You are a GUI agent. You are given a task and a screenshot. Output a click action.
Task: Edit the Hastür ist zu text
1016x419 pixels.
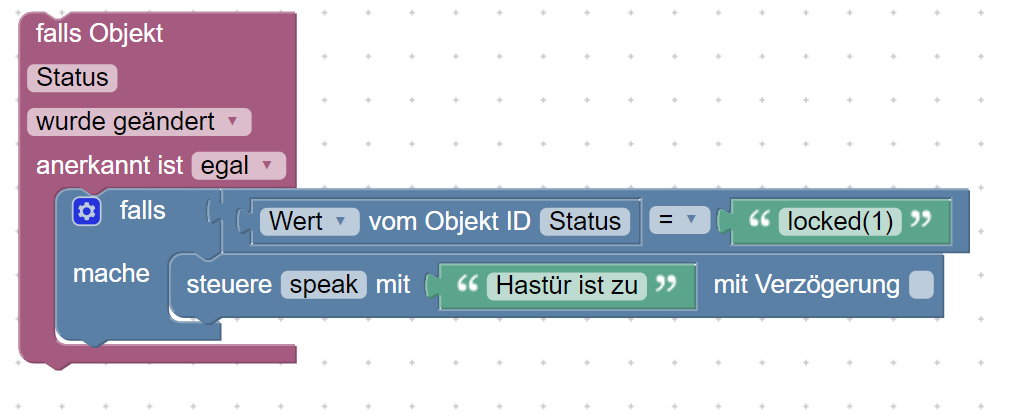coord(567,286)
